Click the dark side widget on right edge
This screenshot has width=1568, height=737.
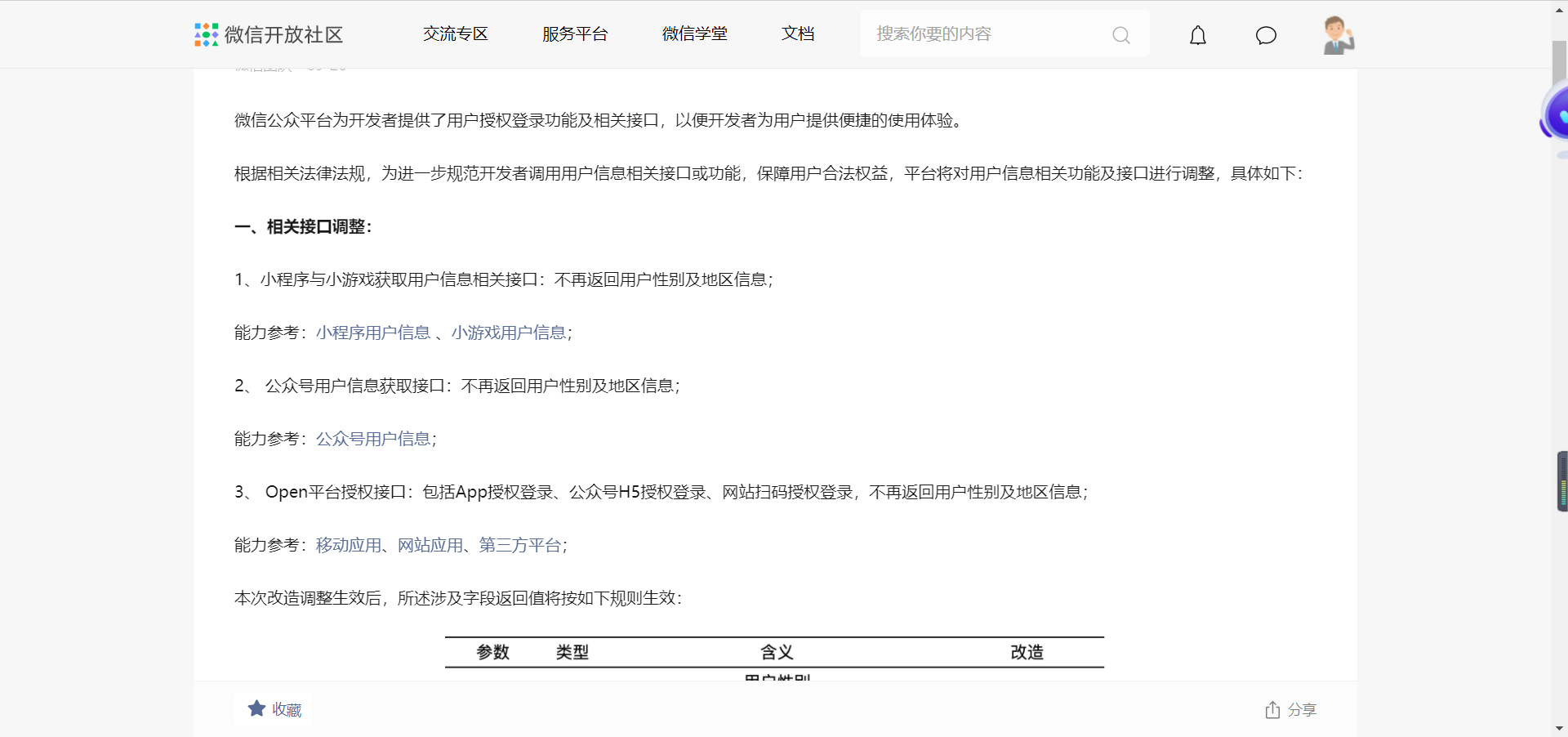(x=1562, y=481)
